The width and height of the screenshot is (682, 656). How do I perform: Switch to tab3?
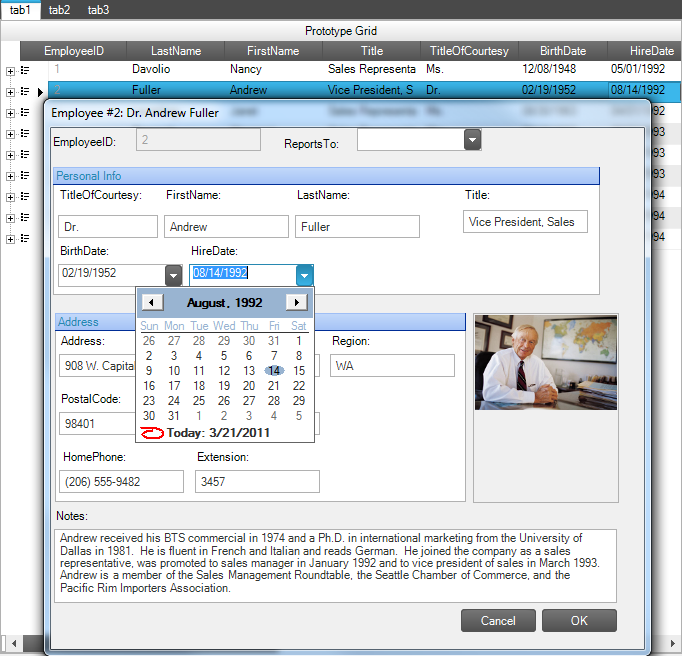click(98, 10)
